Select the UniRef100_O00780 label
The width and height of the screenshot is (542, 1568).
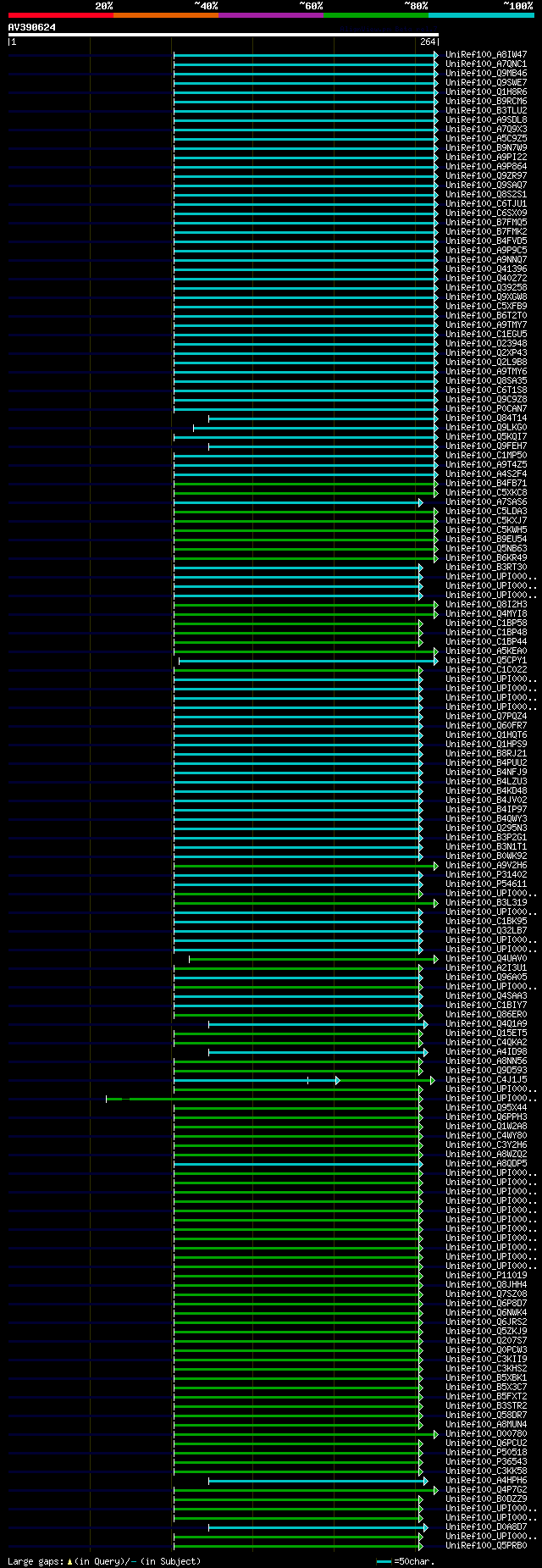tap(486, 1433)
